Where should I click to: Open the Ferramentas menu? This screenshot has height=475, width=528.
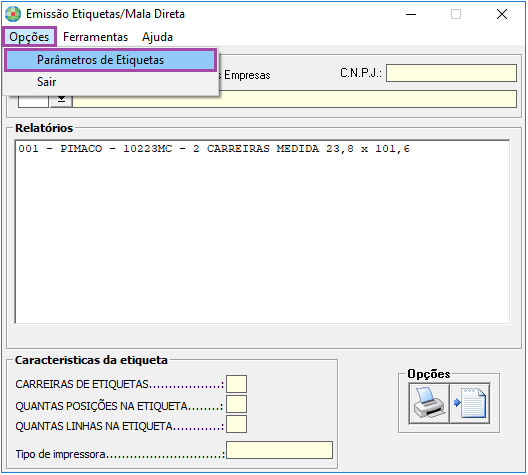(95, 37)
